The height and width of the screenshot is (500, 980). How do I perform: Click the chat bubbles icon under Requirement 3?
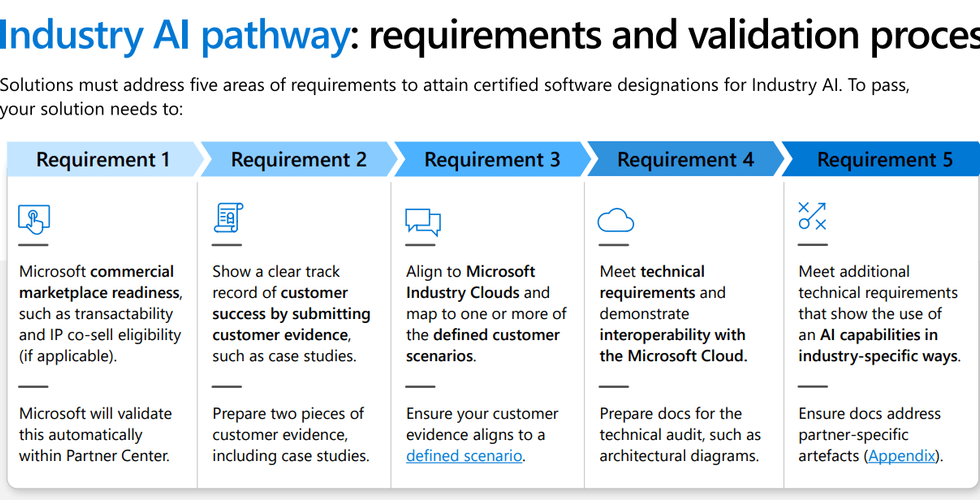click(423, 222)
